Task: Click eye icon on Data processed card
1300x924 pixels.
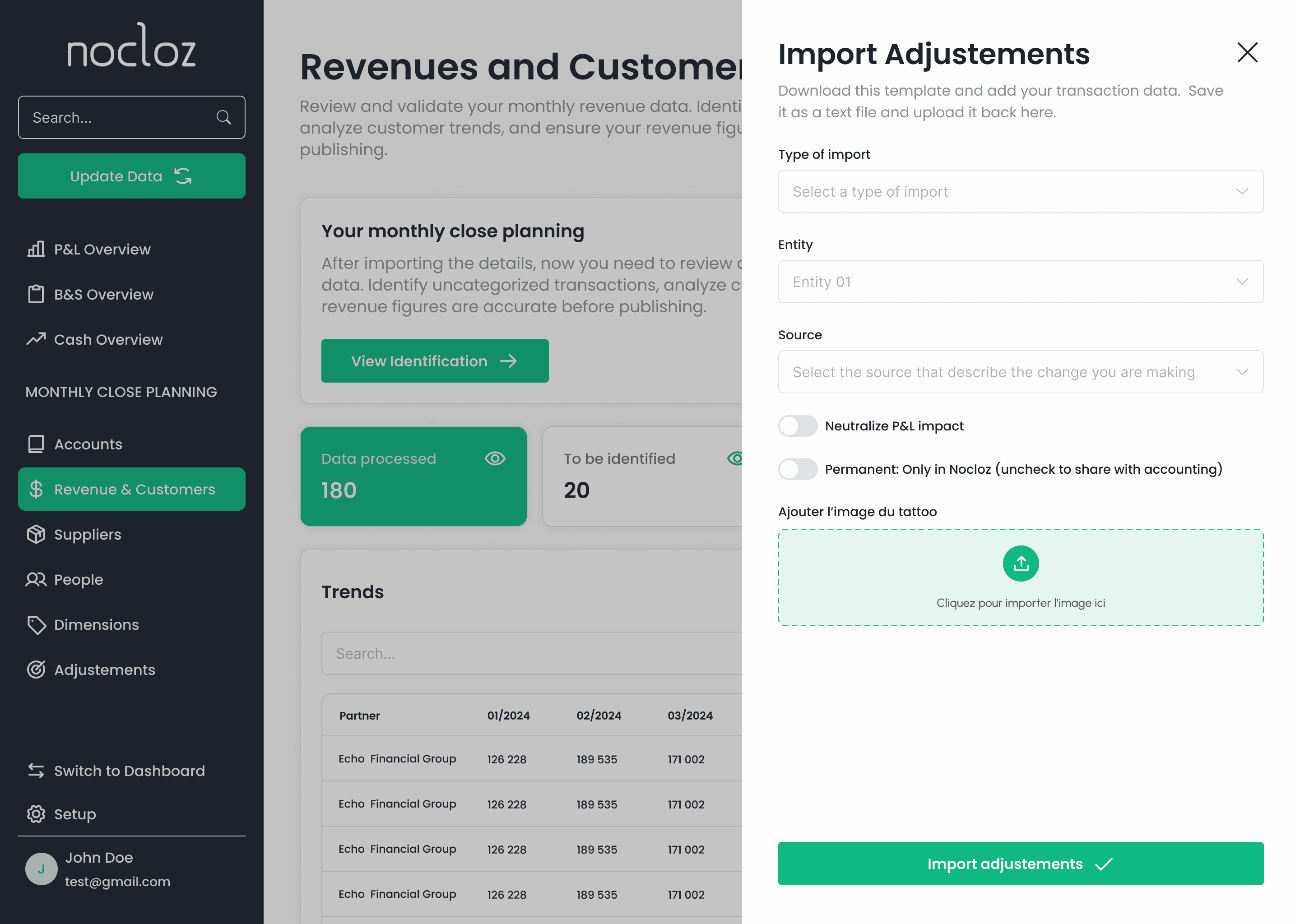Action: pyautogui.click(x=495, y=458)
